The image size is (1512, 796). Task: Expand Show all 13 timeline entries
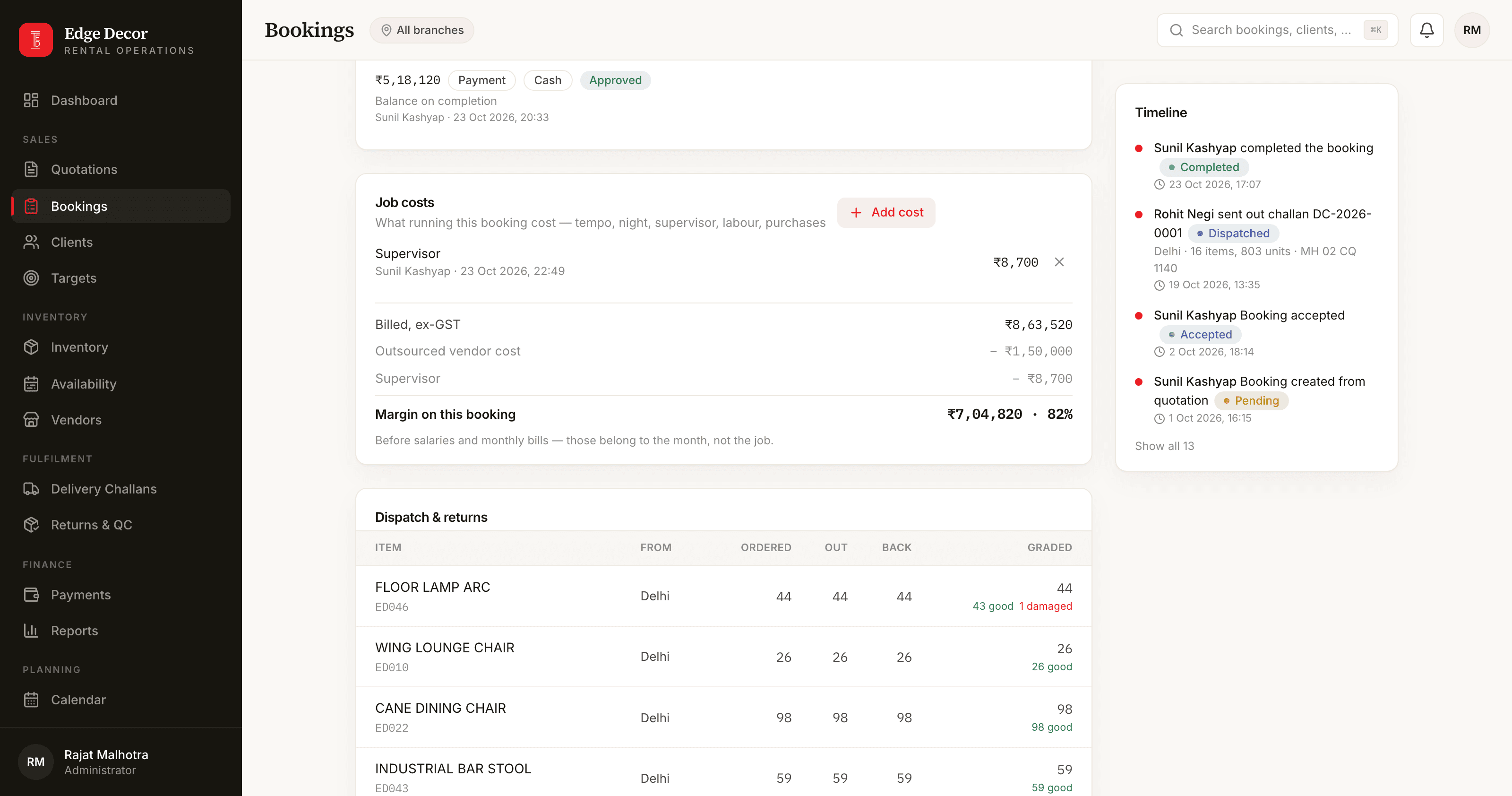pos(1165,446)
